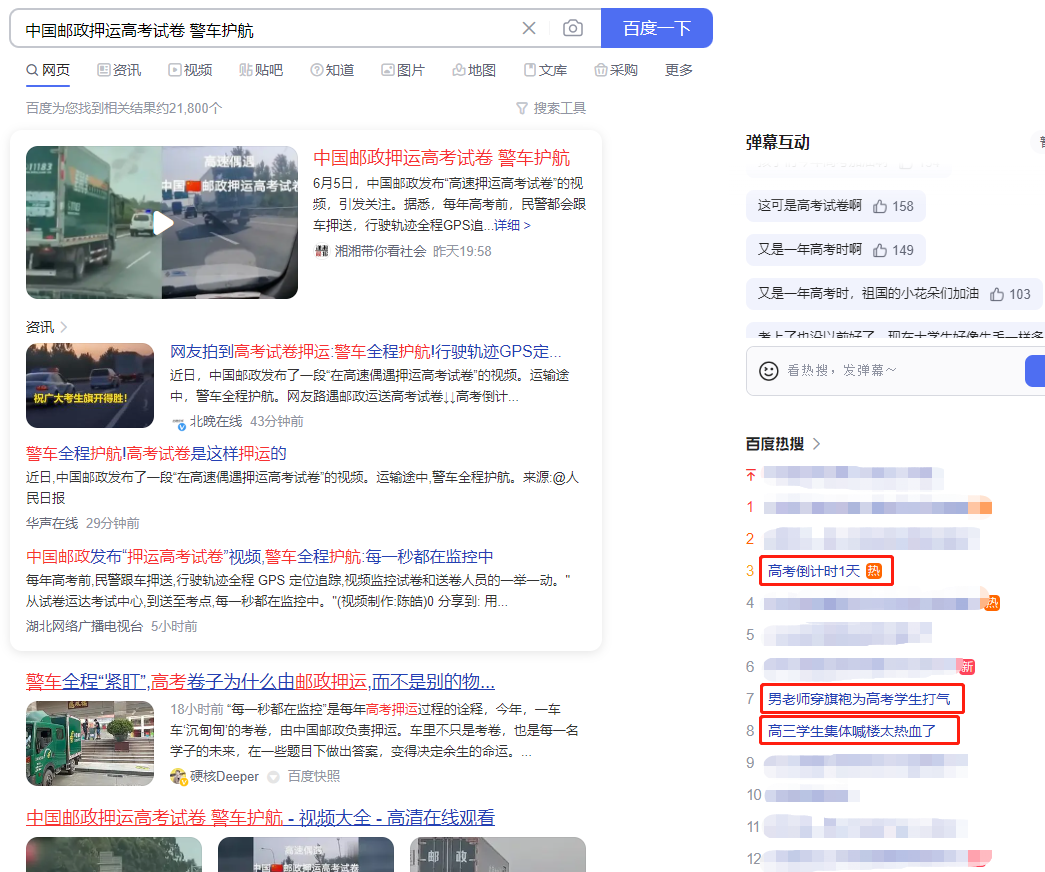Viewport: 1045px width, 872px height.
Task: Expand the summary with the 详细 link
Action: click(x=512, y=225)
